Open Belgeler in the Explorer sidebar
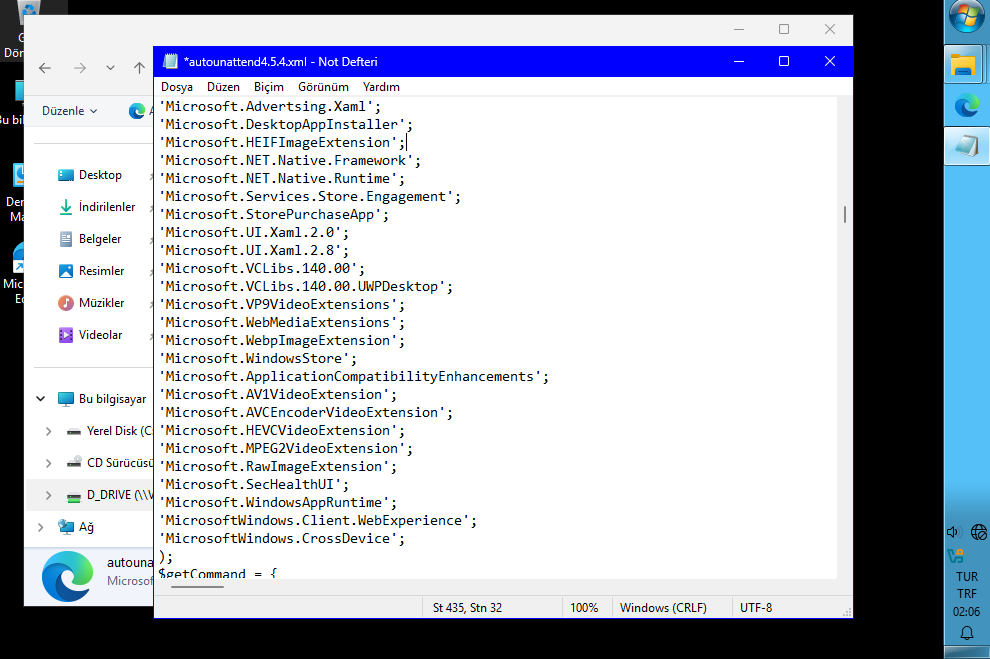This screenshot has width=990, height=659. tap(100, 239)
